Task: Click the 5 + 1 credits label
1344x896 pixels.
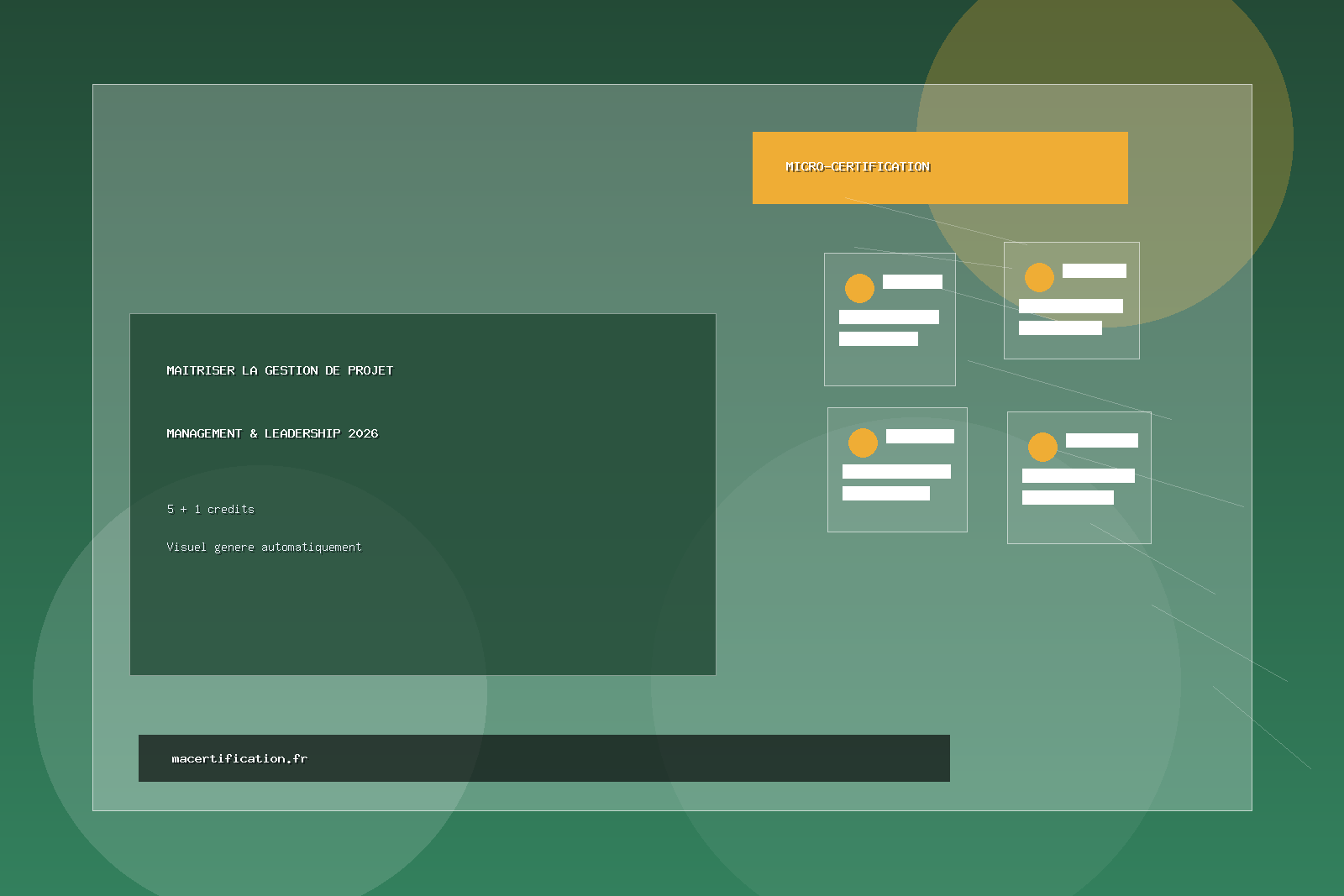Action: click(211, 509)
